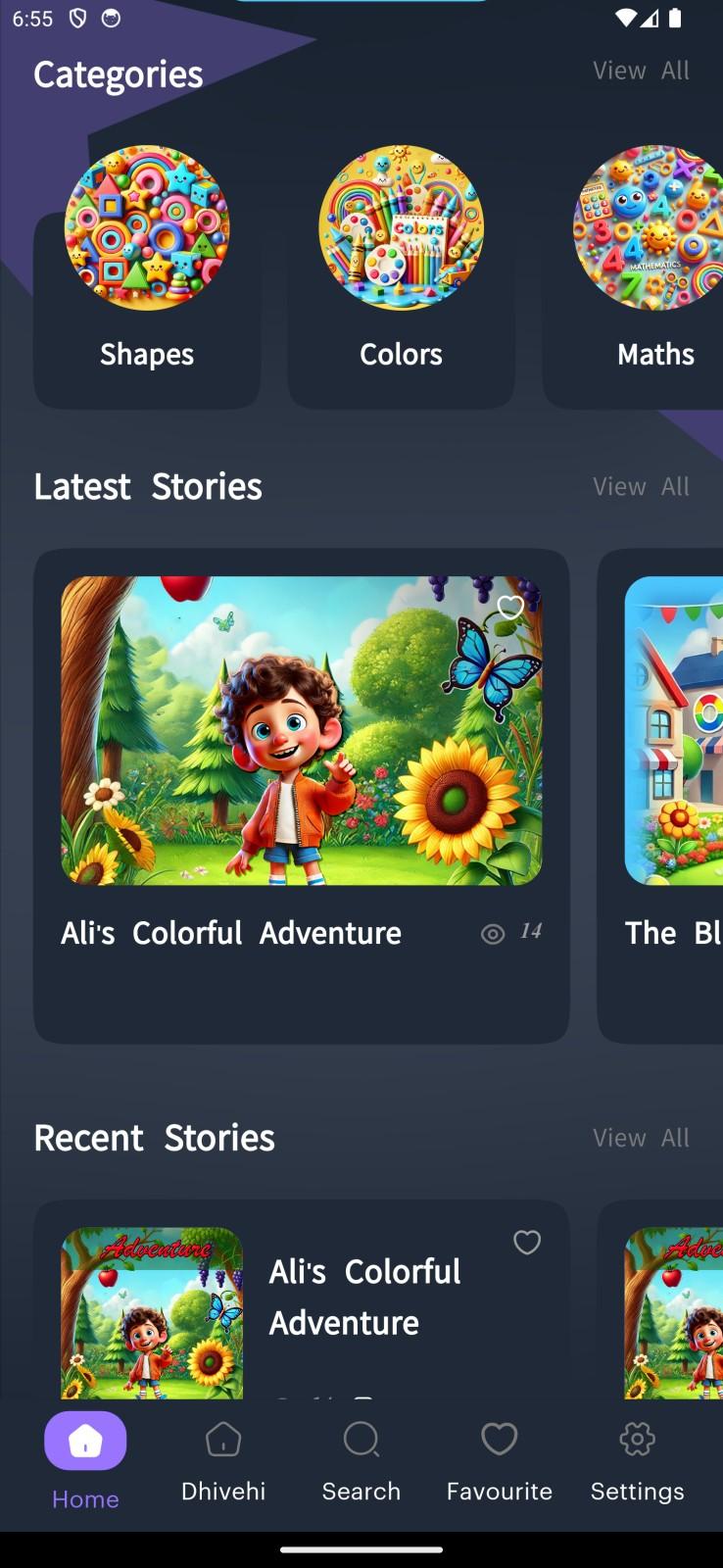Open the Favourite heart icon tab
Screen dimensions: 723x1568
[x=500, y=1439]
